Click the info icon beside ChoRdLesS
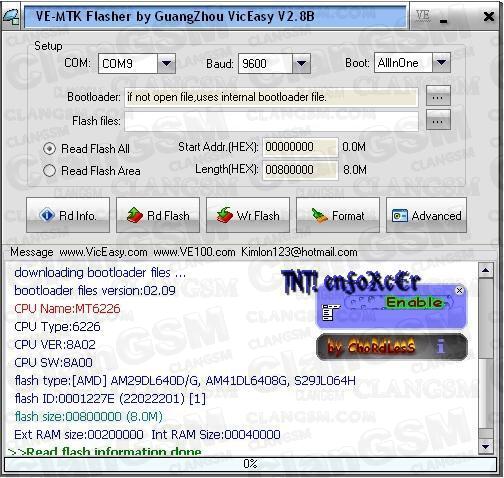The width and height of the screenshot is (504, 478). tap(441, 346)
